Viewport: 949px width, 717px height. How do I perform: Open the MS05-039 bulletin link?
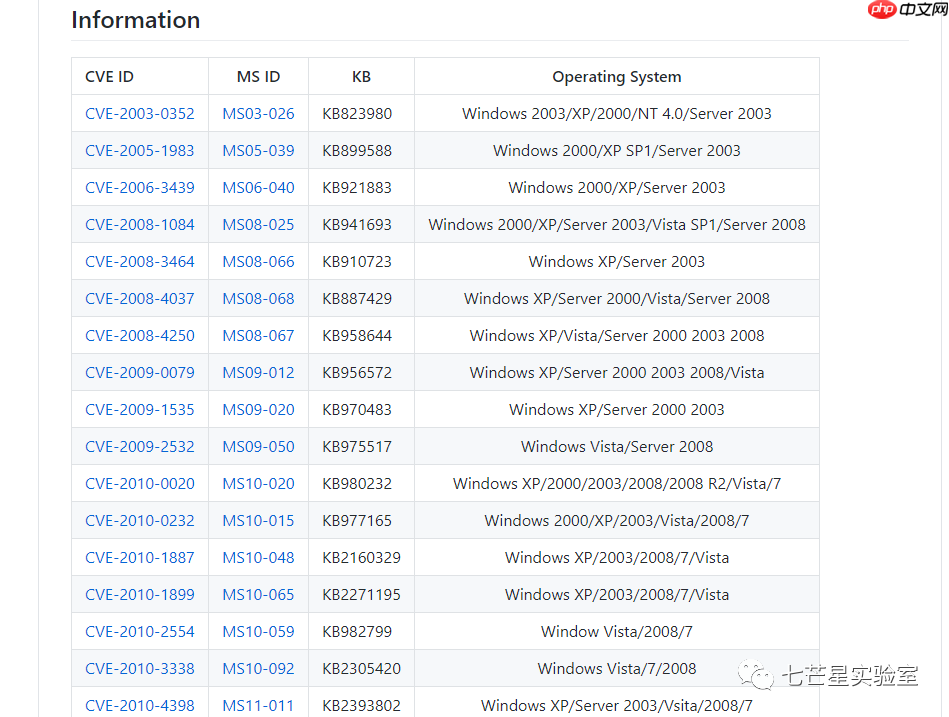[258, 151]
